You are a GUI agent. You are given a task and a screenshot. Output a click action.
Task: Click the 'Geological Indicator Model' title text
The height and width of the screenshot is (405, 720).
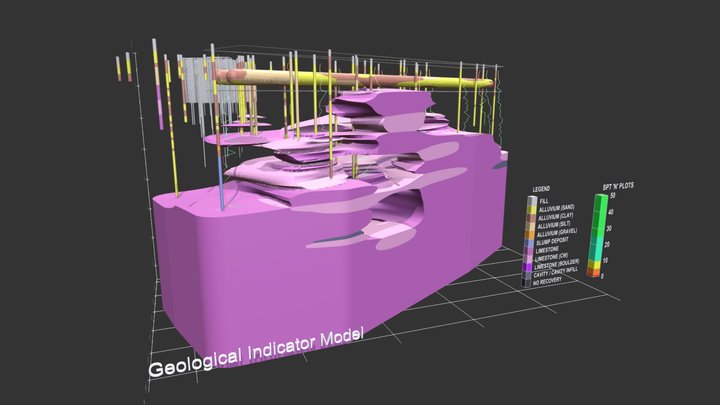[x=256, y=353]
